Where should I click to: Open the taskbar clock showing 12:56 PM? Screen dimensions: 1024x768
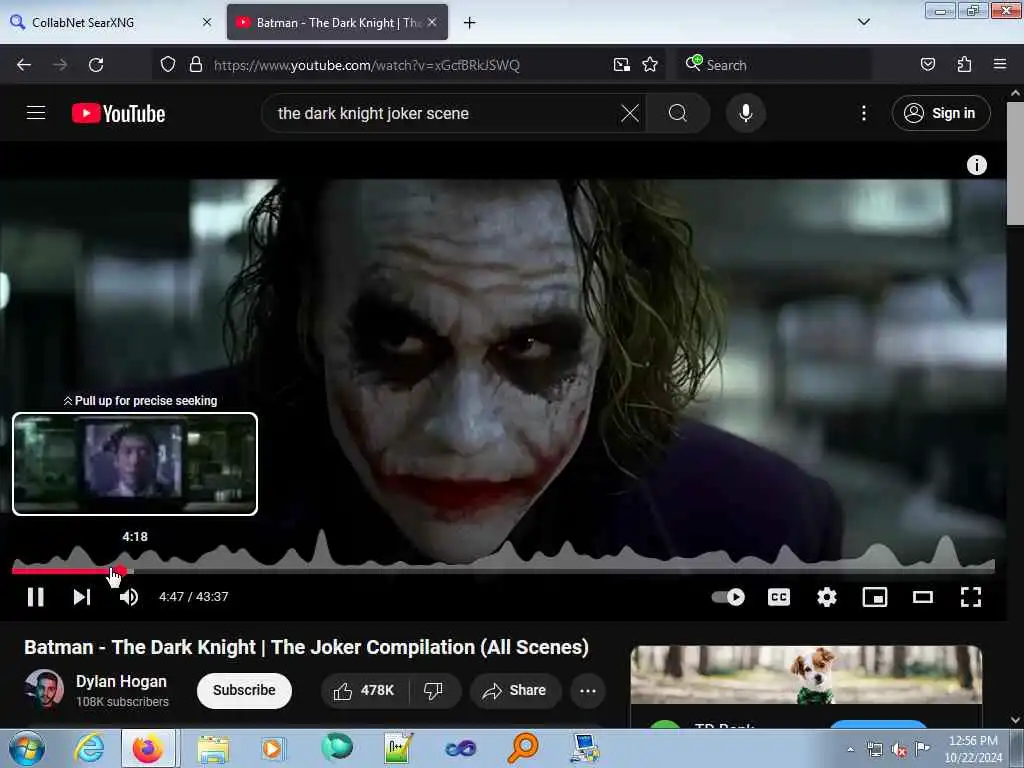coord(973,749)
